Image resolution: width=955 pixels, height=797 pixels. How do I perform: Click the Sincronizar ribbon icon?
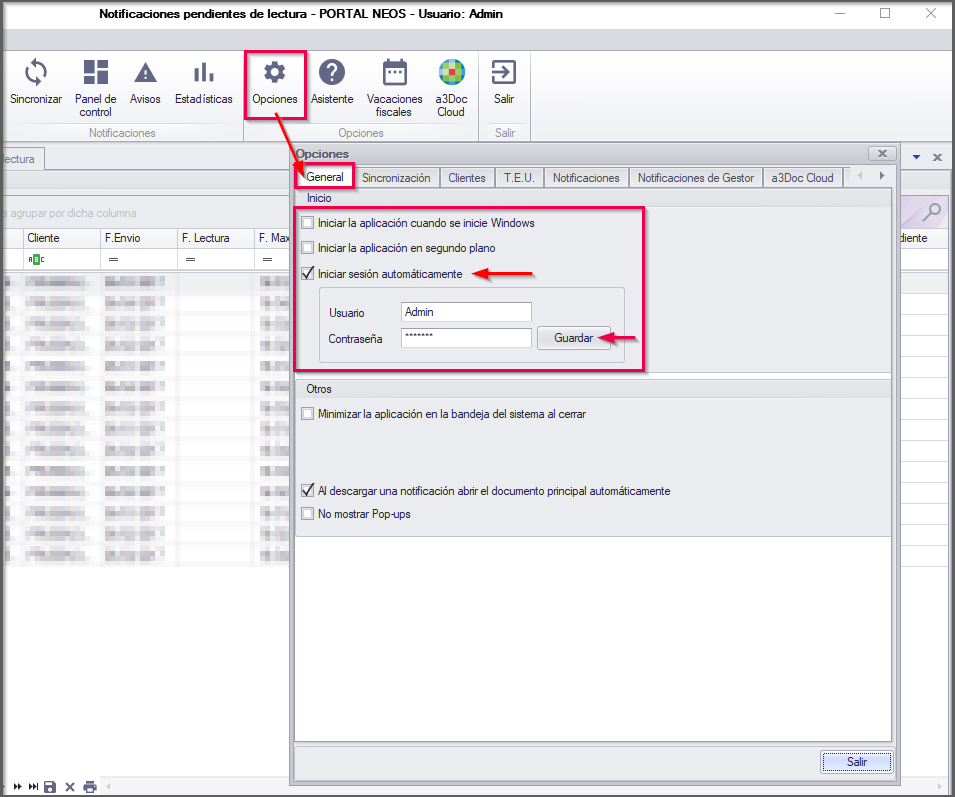tap(36, 73)
